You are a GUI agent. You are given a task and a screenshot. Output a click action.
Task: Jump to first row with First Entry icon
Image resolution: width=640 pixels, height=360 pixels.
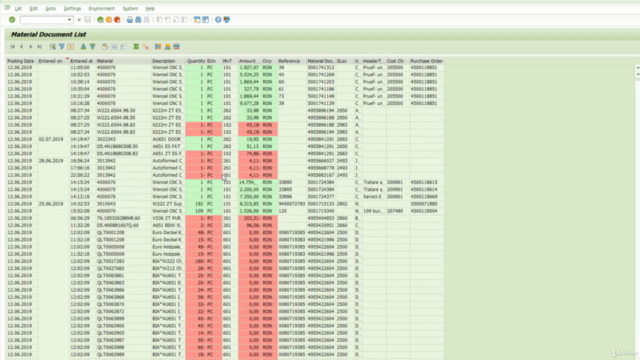click(13, 47)
